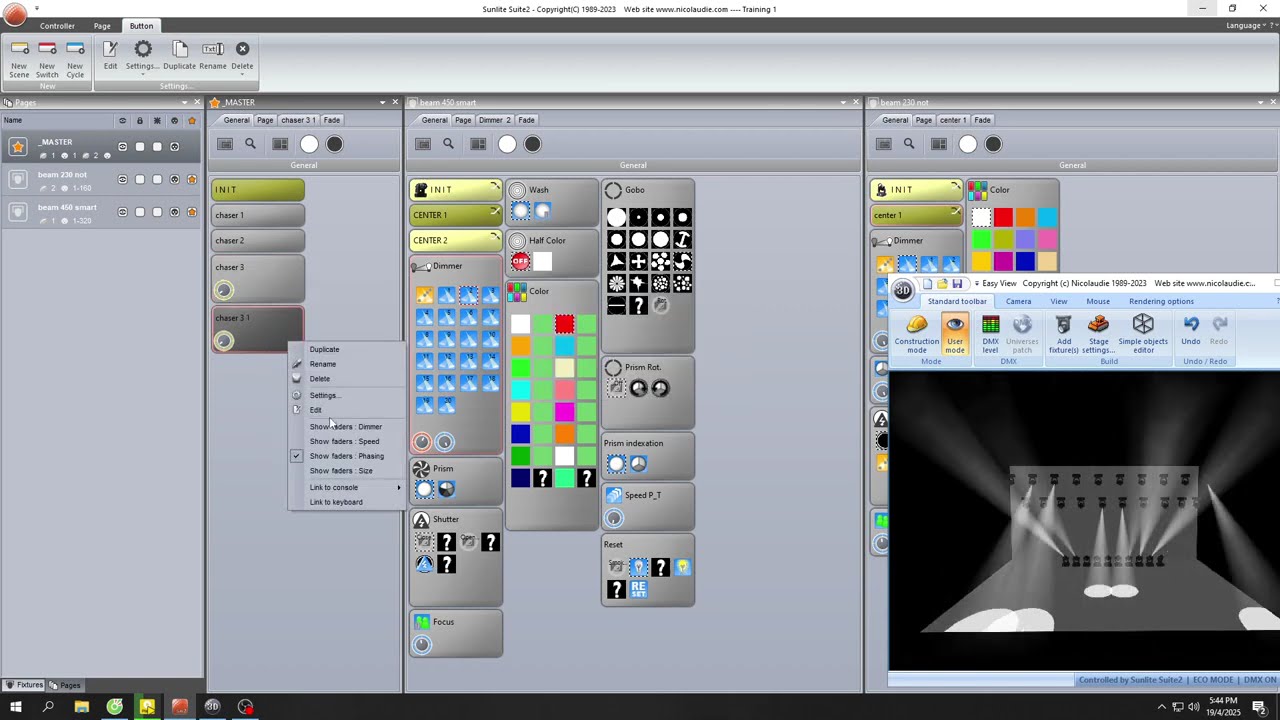Toggle the freeze checkbox for beam 450 smart

157,212
